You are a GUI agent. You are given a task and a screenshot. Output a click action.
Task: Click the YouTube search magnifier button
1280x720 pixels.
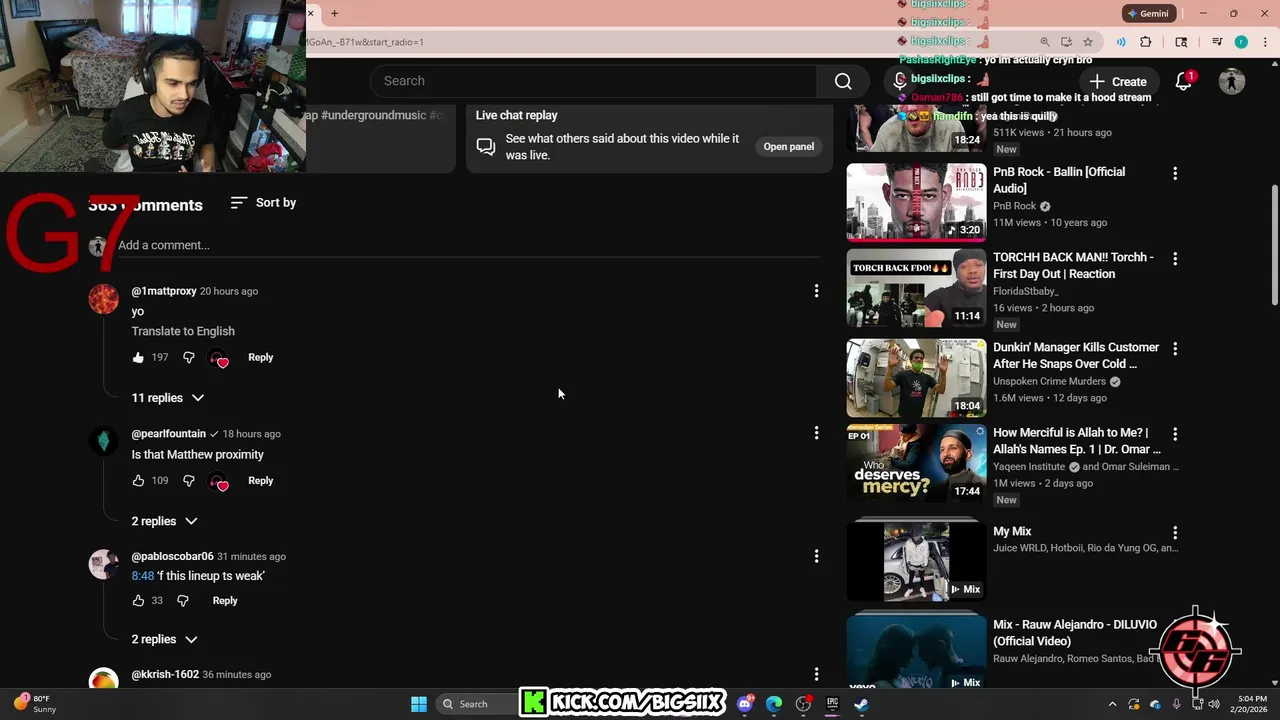[843, 81]
